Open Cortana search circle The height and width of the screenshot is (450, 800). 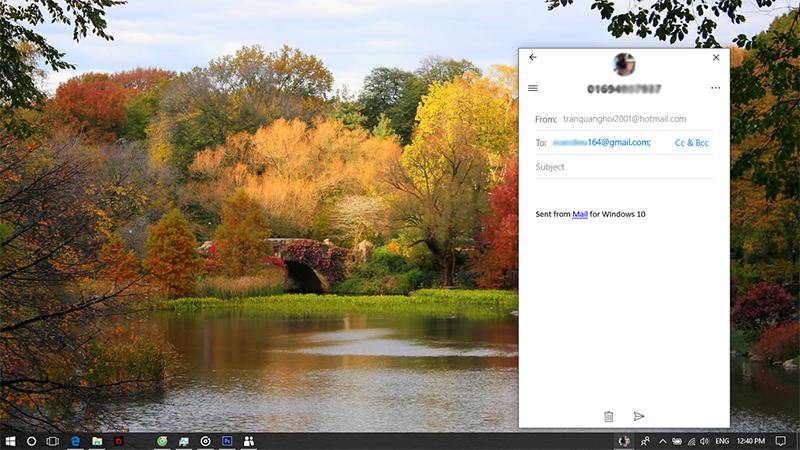(x=31, y=441)
